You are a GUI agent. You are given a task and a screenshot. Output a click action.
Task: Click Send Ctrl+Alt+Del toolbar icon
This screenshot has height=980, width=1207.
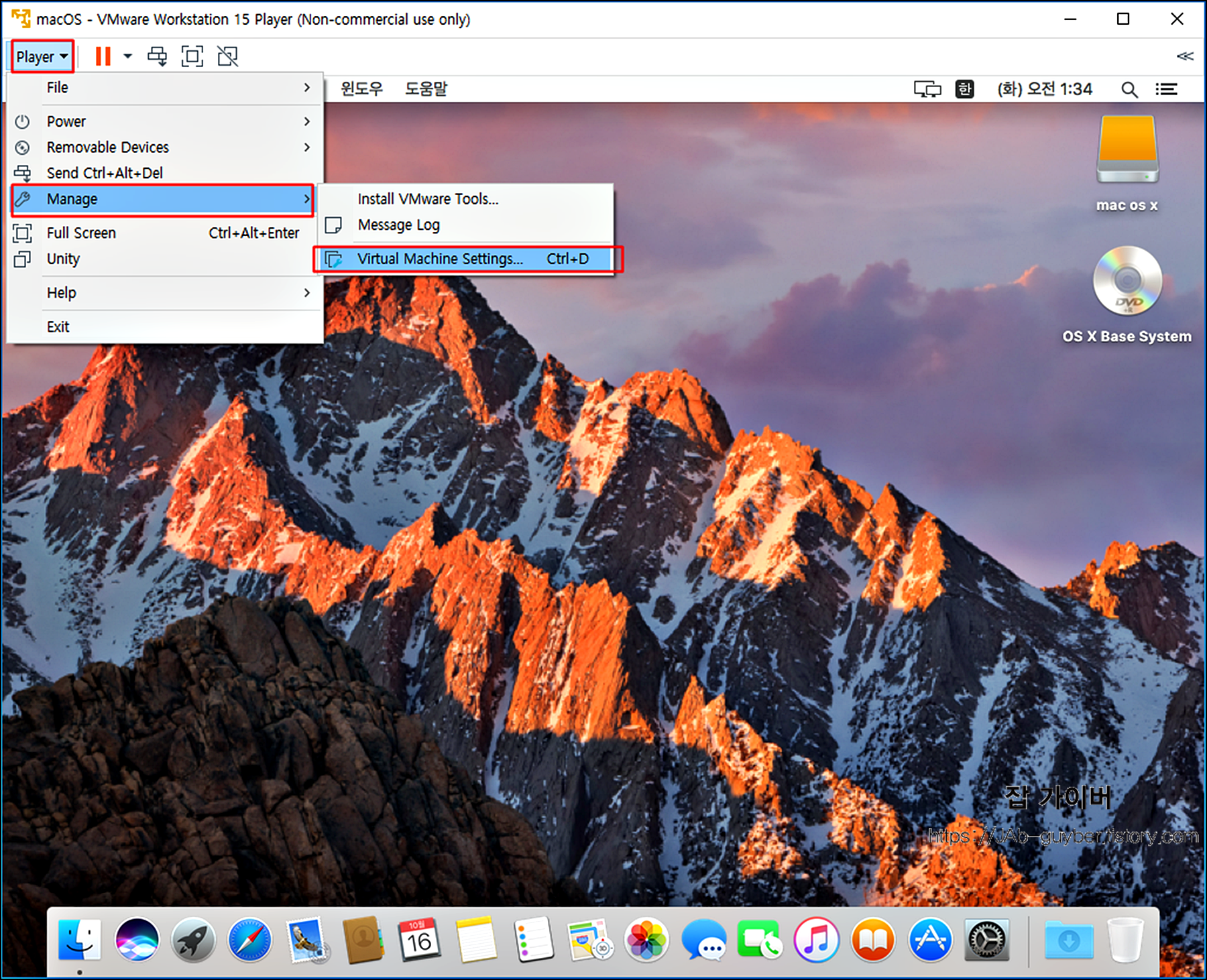pyautogui.click(x=158, y=56)
